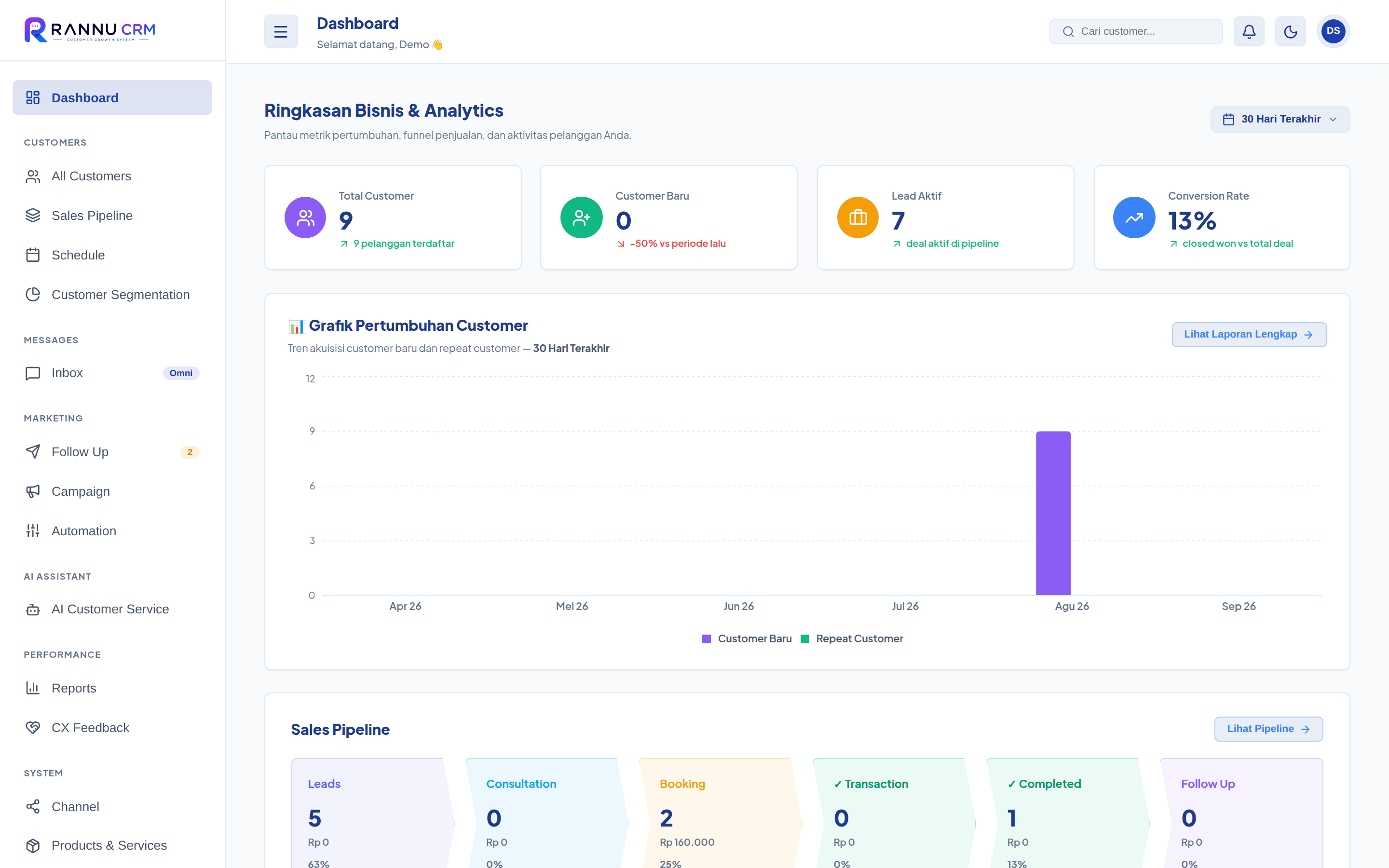
Task: Toggle the hamburger sidebar menu button
Action: pos(281,31)
